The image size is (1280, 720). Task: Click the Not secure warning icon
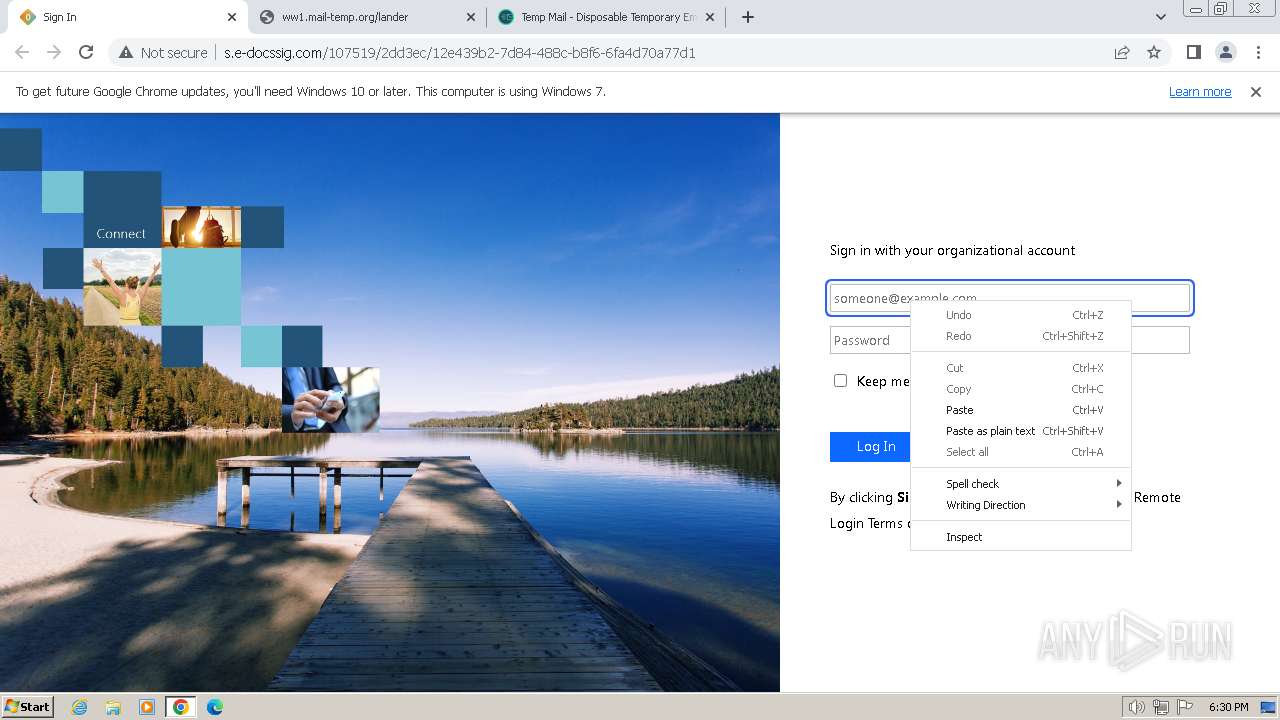(126, 52)
